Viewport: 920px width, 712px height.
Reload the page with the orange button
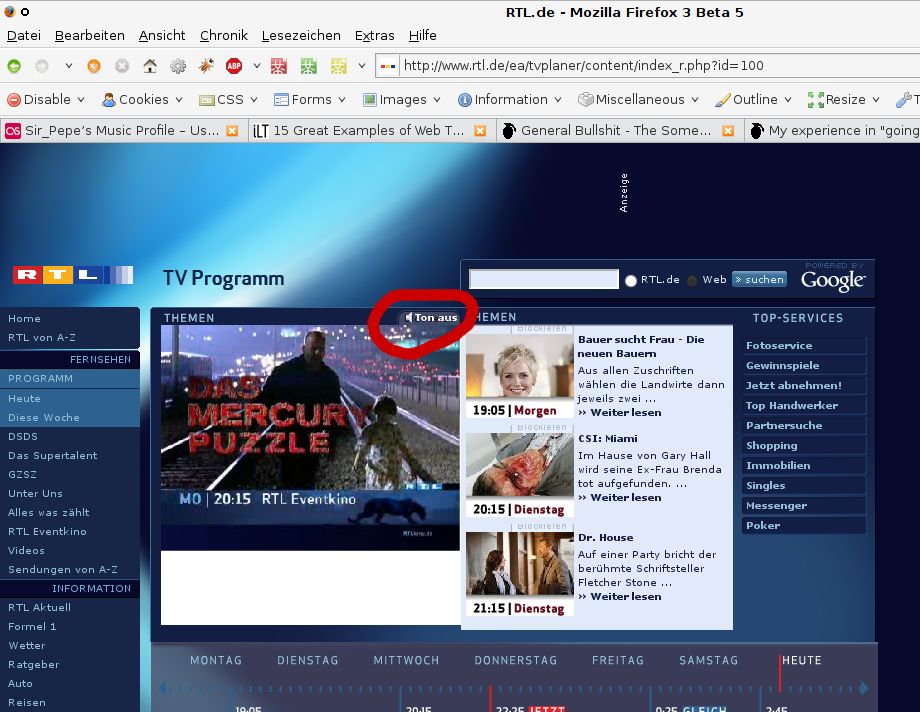tap(94, 66)
